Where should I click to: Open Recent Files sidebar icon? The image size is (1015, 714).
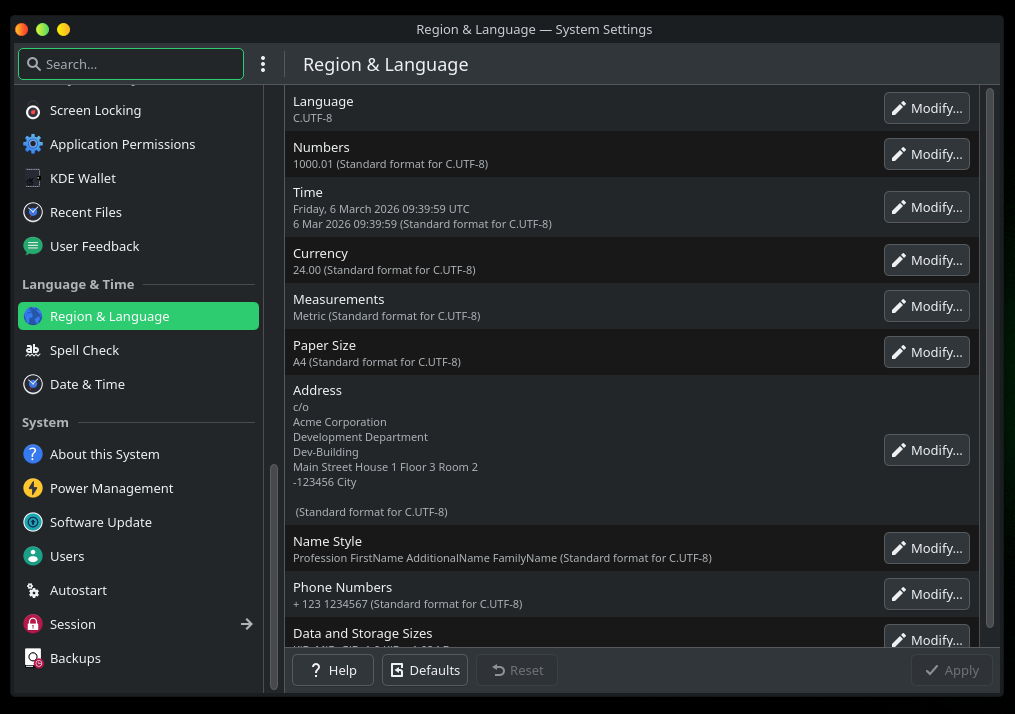pos(33,213)
